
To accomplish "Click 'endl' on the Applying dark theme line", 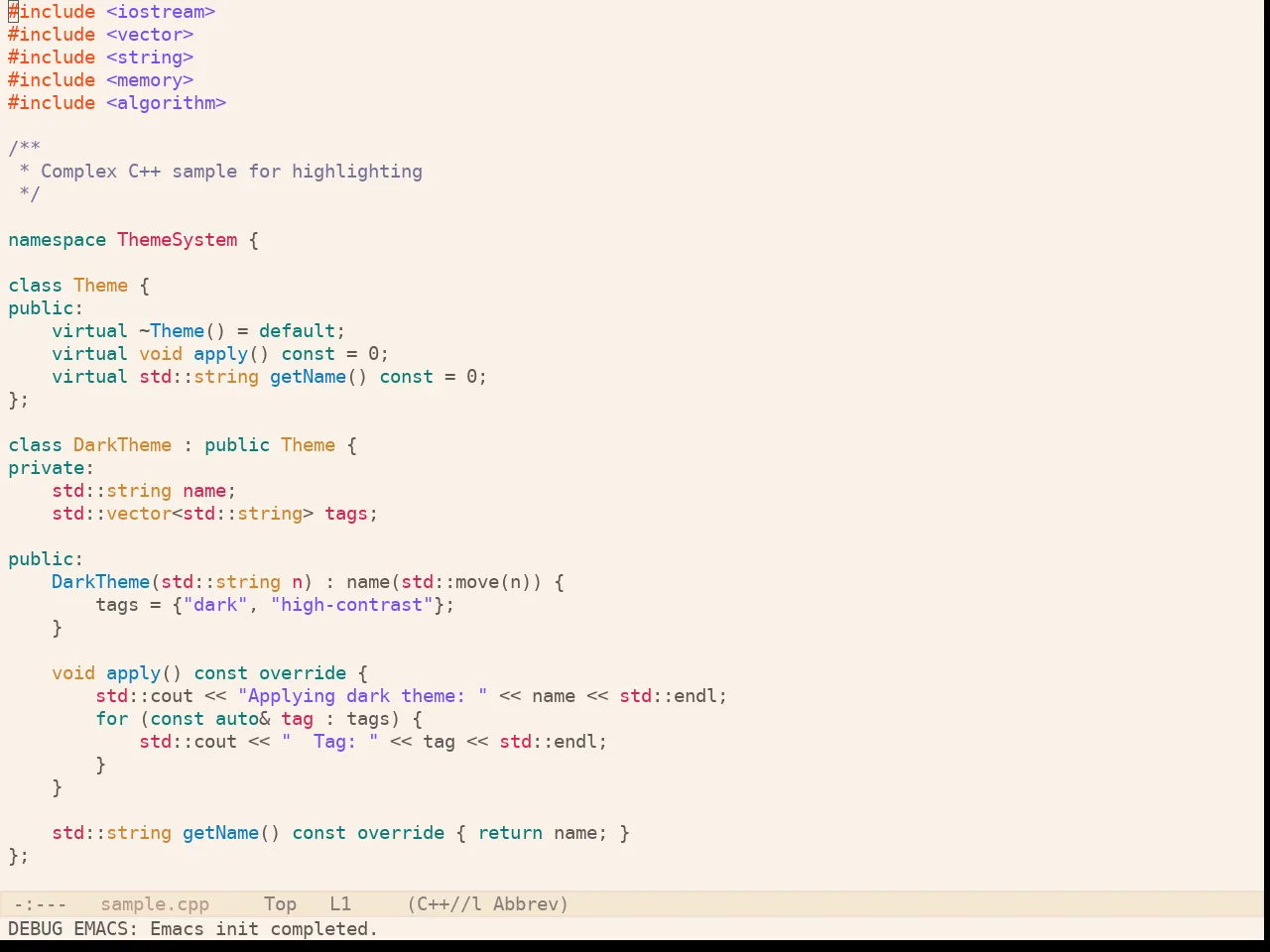I will [696, 696].
